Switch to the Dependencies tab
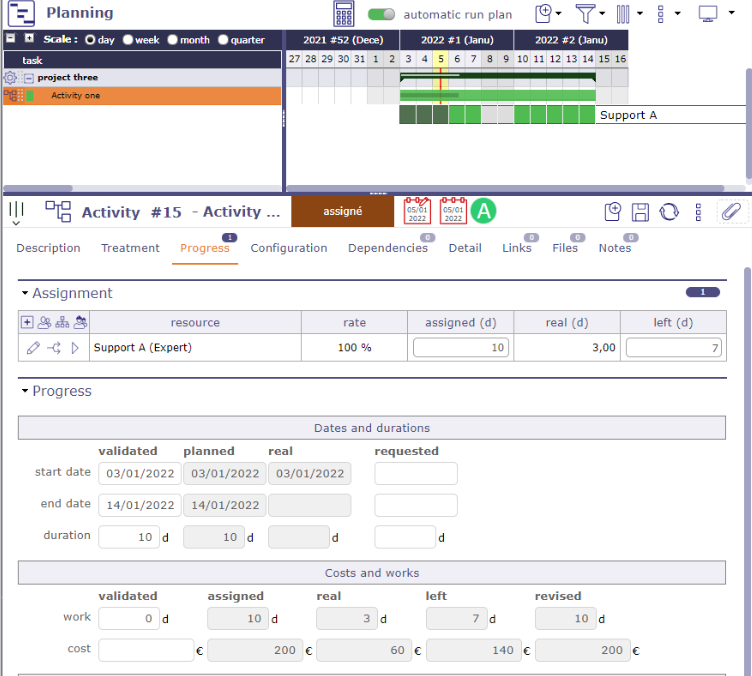This screenshot has width=752, height=676. pyautogui.click(x=387, y=248)
